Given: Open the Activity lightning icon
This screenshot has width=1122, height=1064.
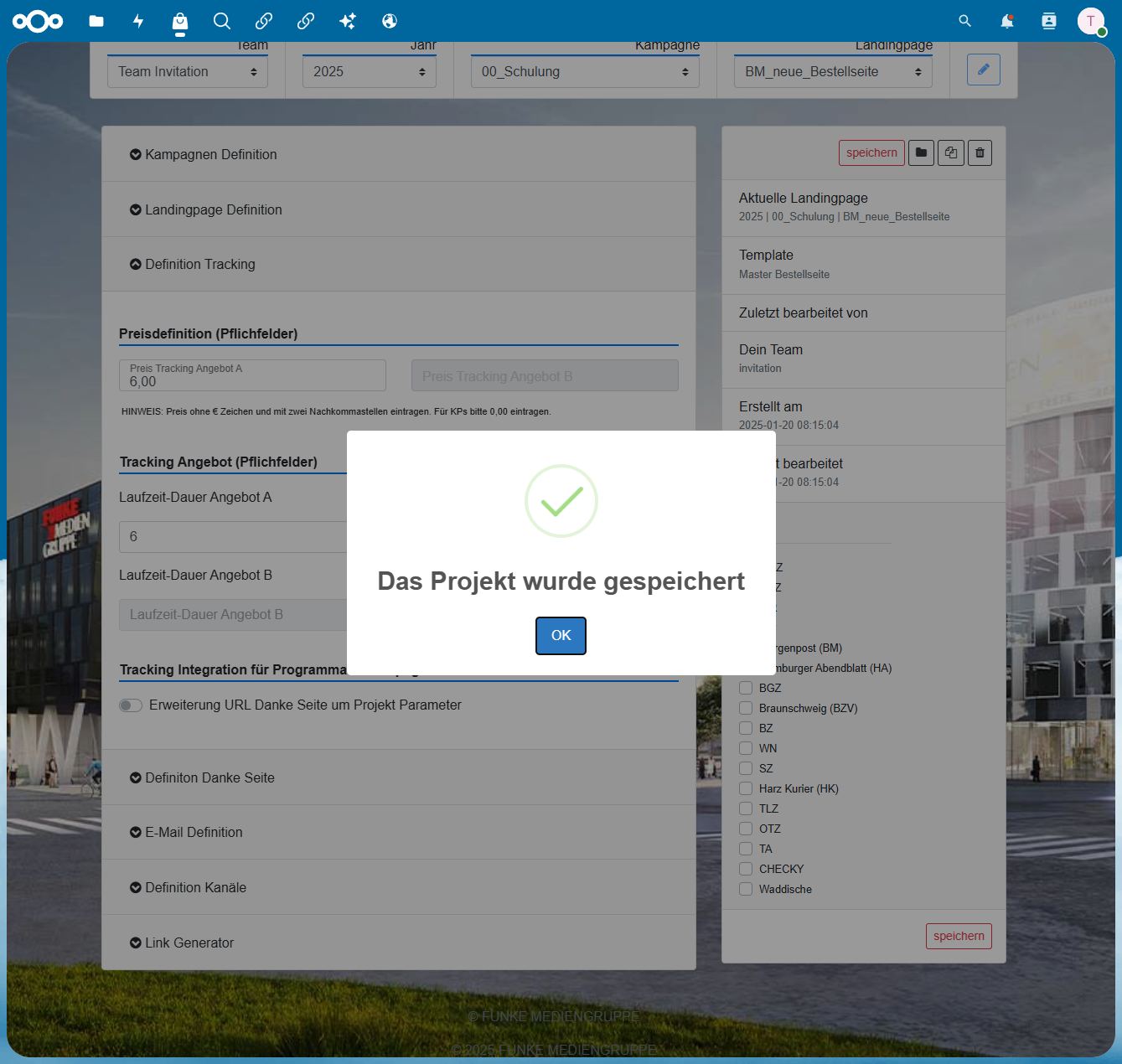Looking at the screenshot, I should [138, 21].
